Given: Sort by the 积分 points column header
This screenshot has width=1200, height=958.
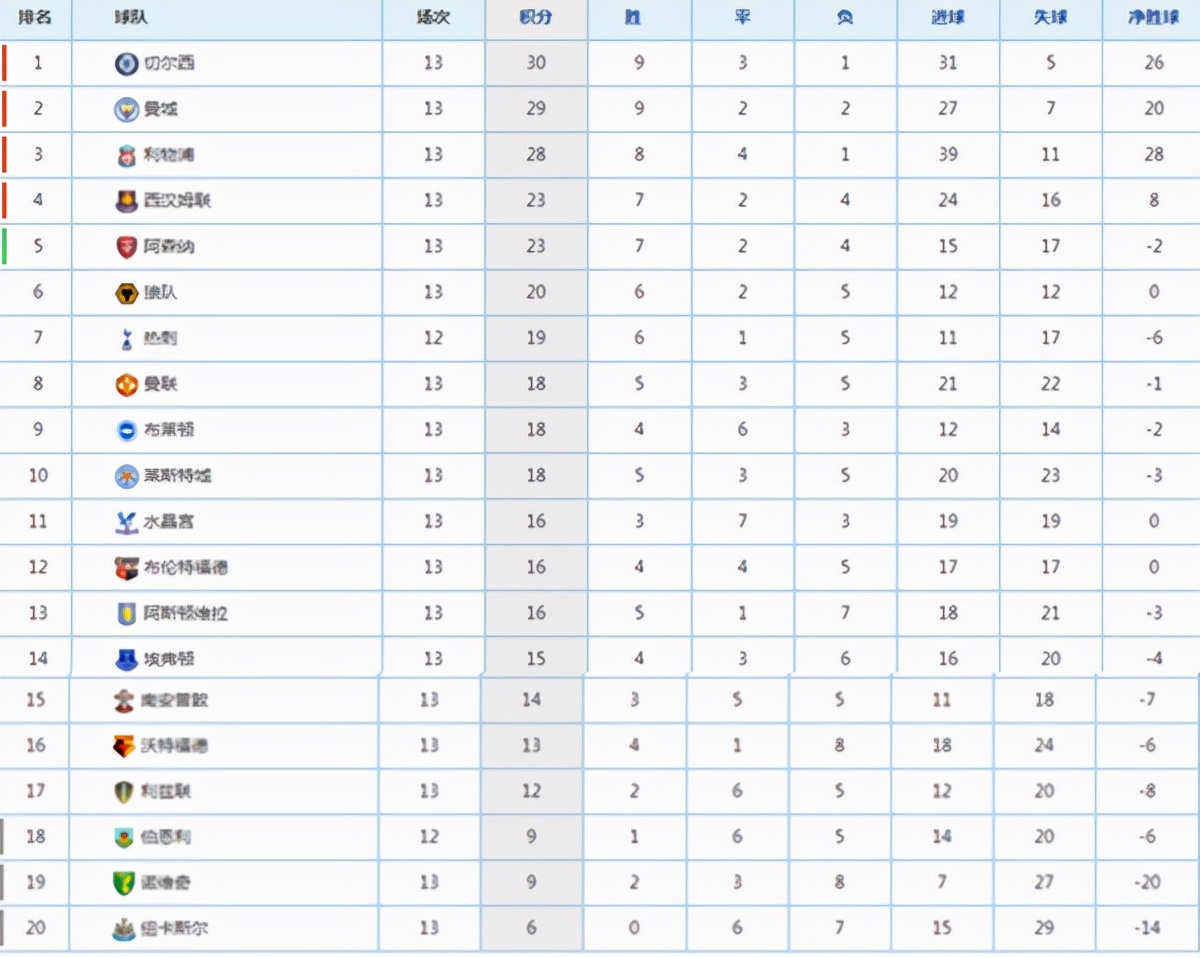Looking at the screenshot, I should [536, 19].
